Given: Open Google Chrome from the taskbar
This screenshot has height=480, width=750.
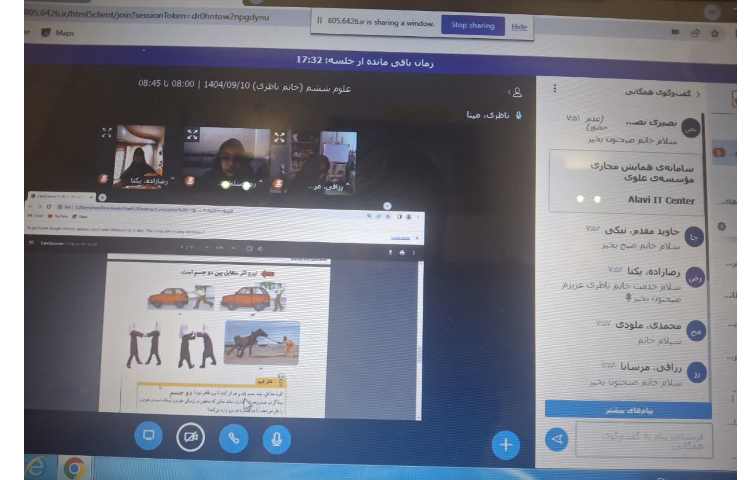Looking at the screenshot, I should click(x=73, y=467).
